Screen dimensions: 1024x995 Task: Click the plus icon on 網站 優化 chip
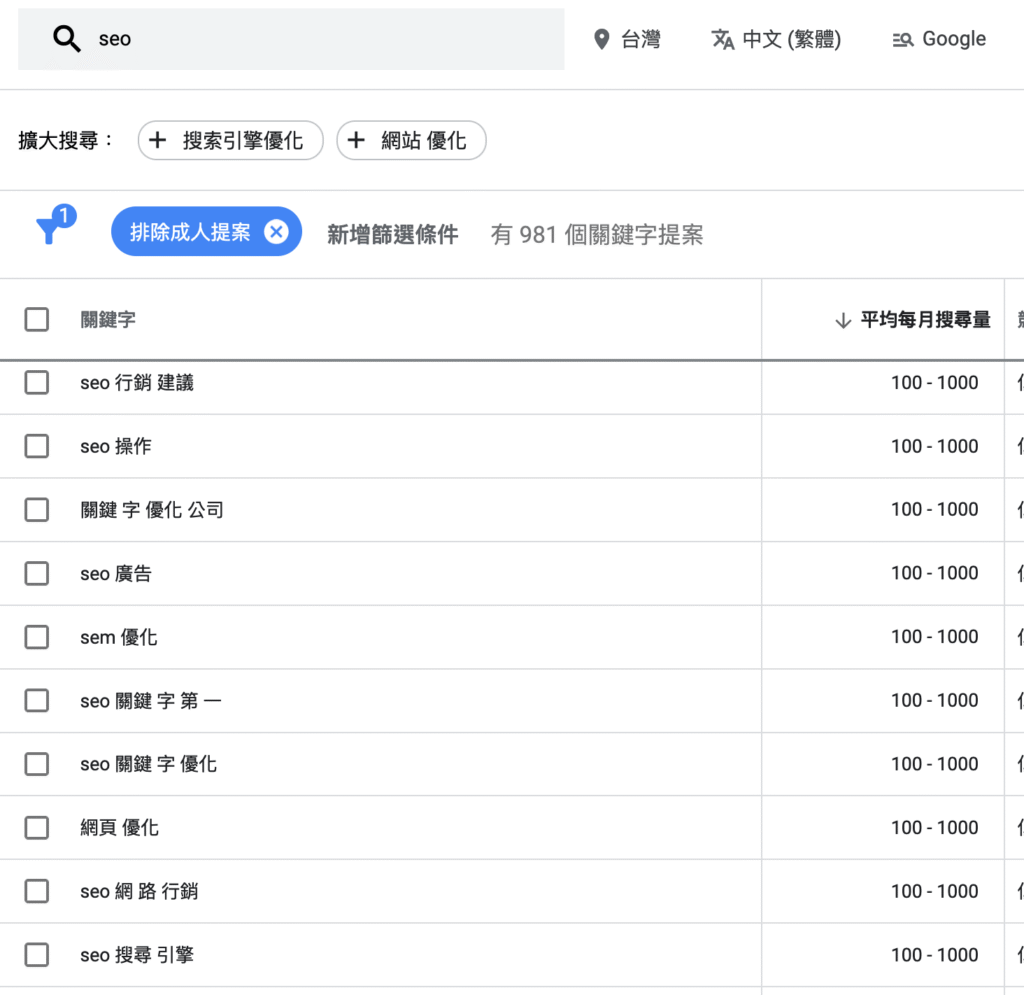point(356,140)
